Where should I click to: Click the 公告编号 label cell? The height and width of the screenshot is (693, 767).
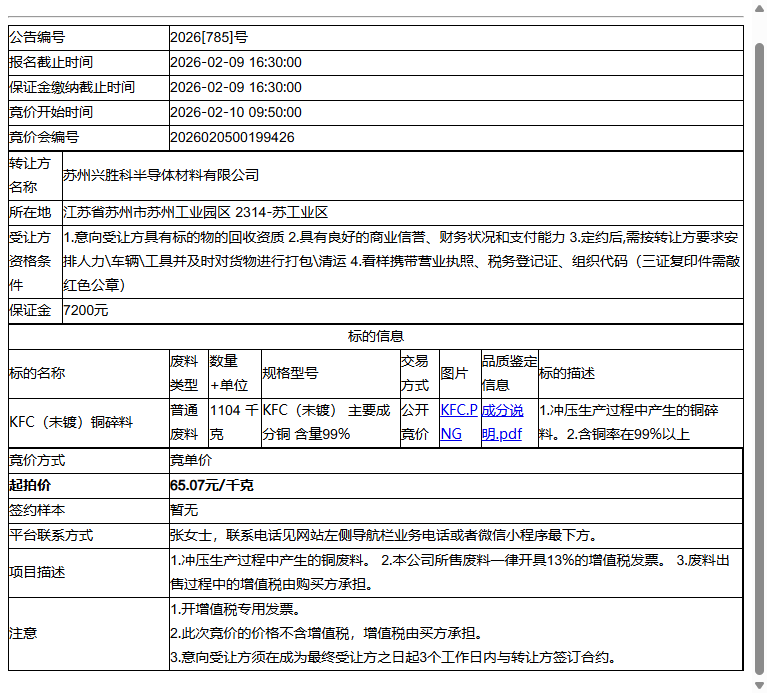click(x=89, y=38)
